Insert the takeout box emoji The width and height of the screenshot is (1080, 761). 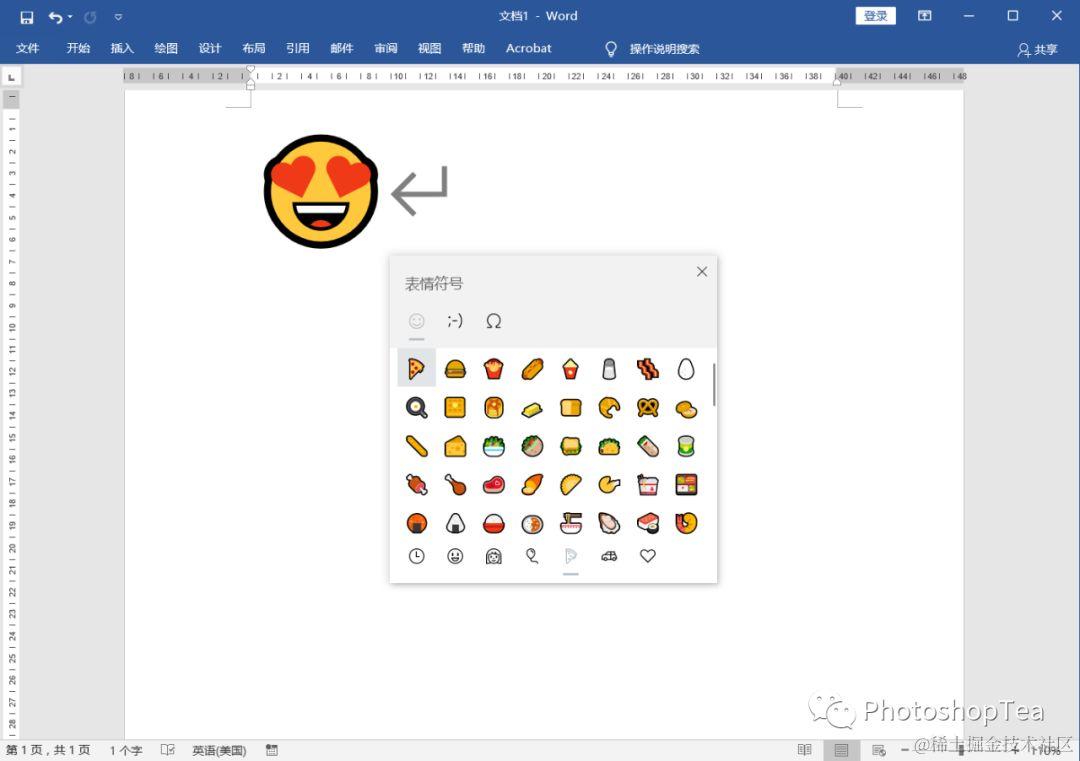coord(647,485)
